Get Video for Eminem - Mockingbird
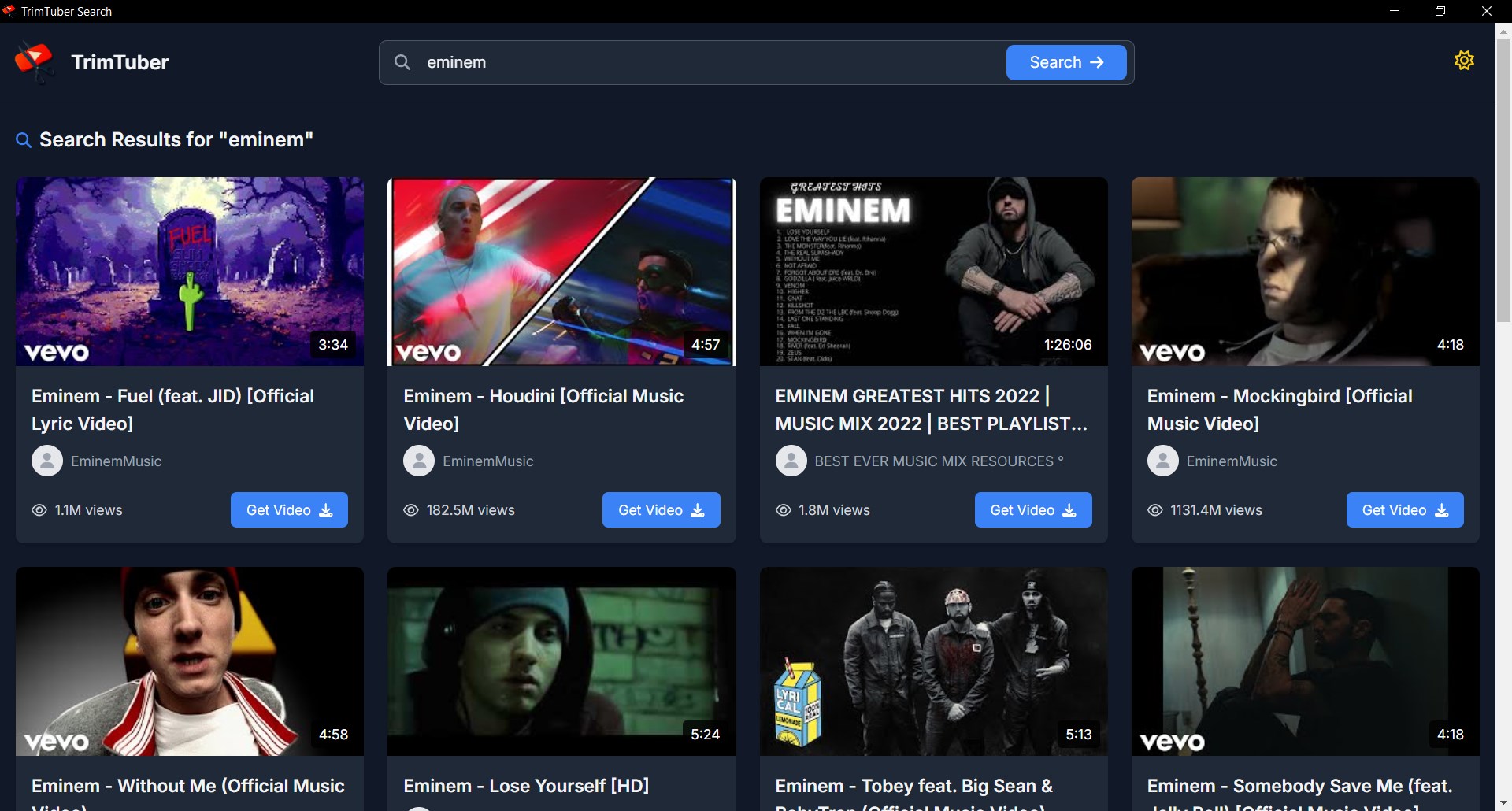The height and width of the screenshot is (811, 1512). point(1405,510)
